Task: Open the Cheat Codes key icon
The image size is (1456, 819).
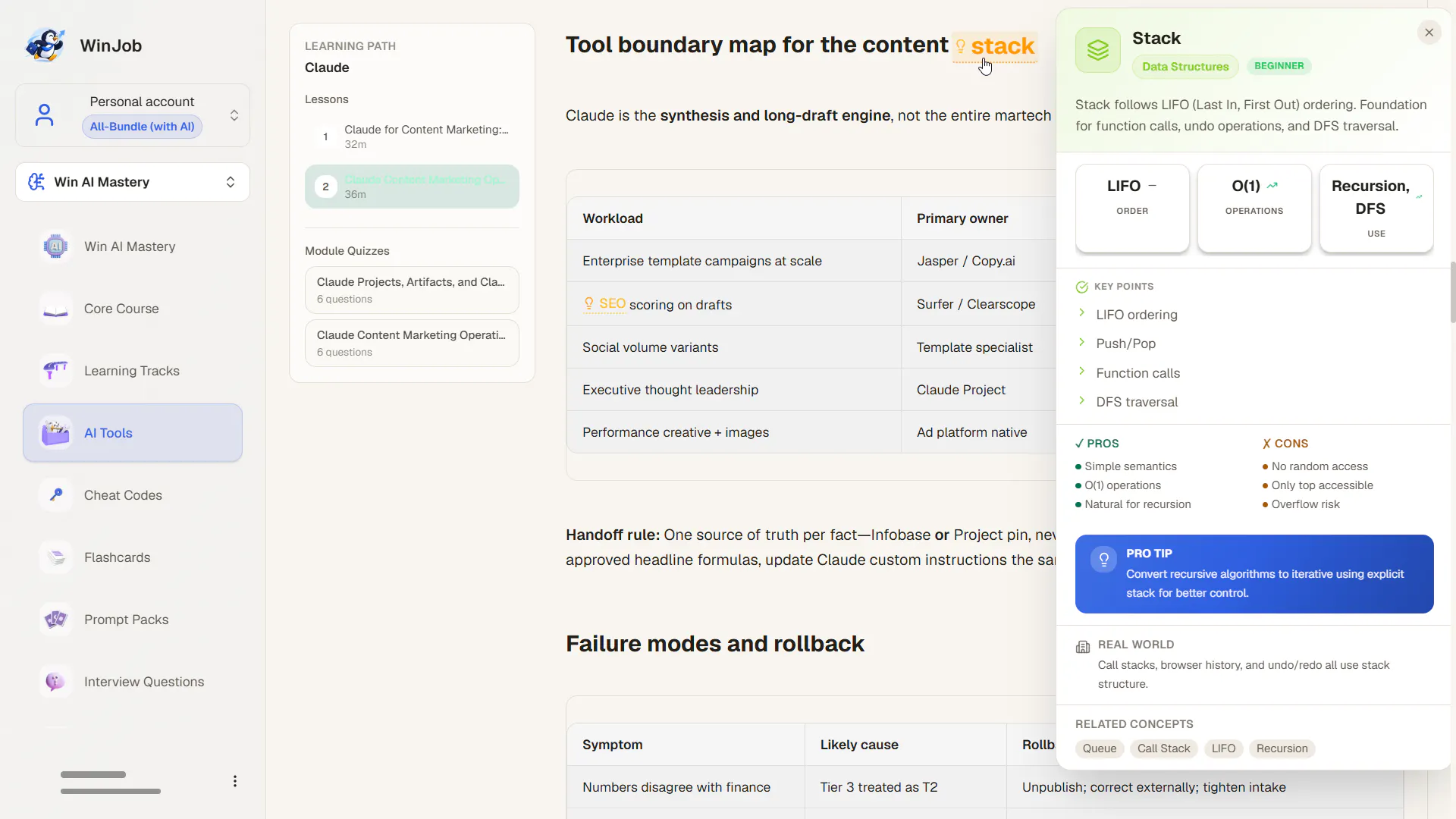Action: pyautogui.click(x=55, y=495)
